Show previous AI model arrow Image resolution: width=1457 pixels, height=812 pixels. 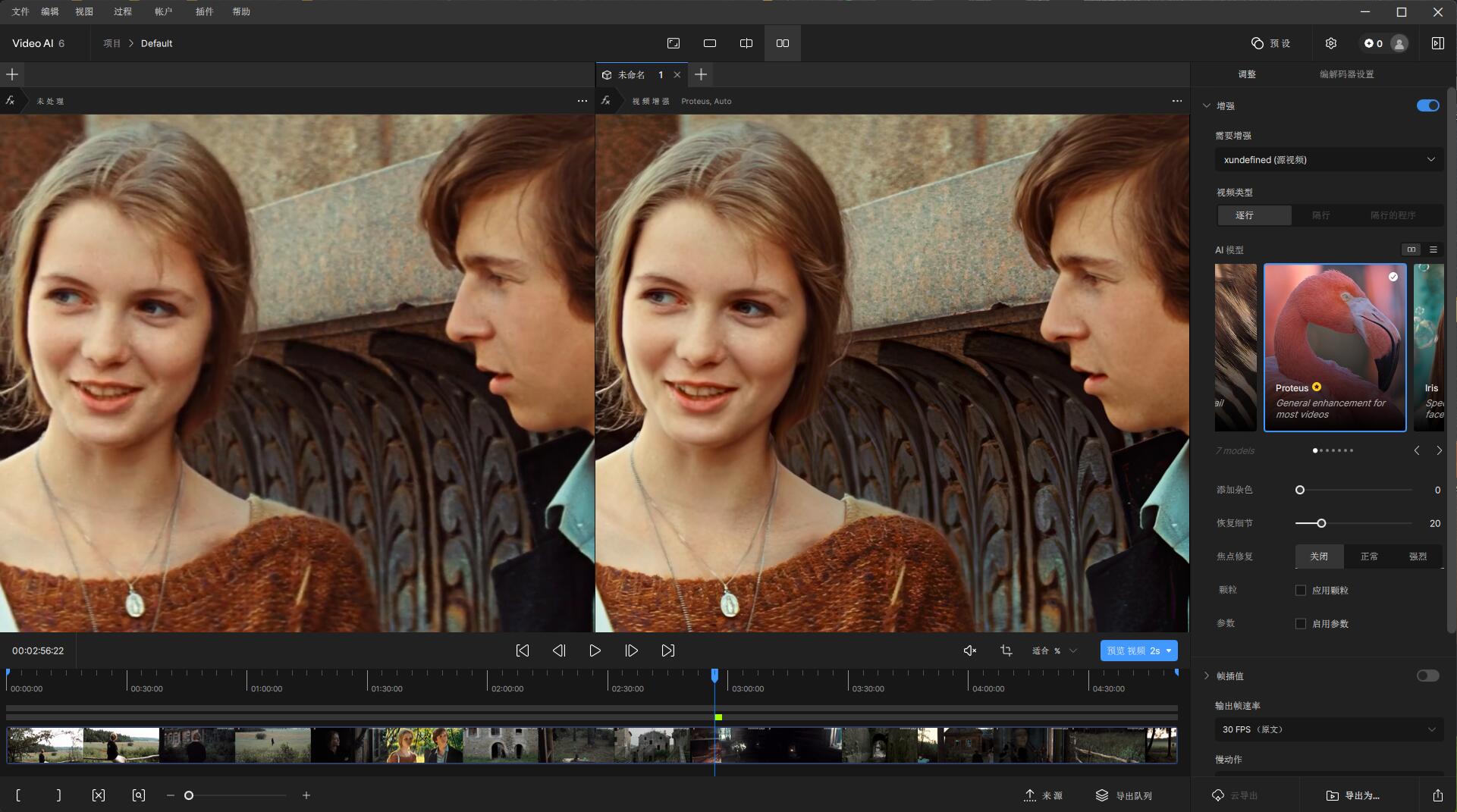click(x=1417, y=450)
